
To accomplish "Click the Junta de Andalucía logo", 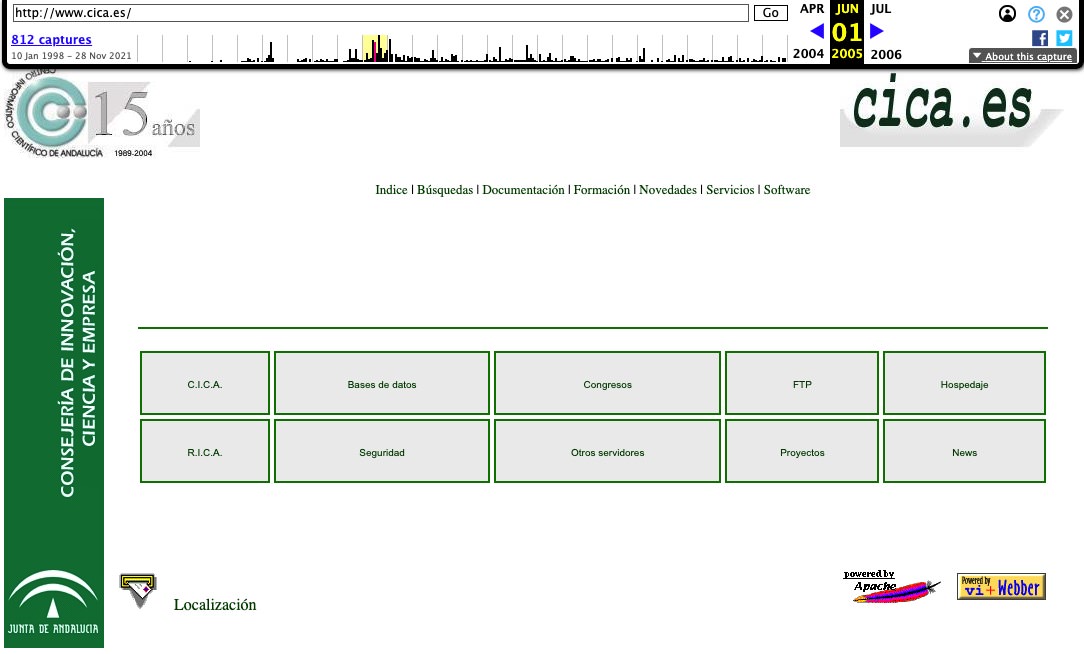I will (x=53, y=603).
